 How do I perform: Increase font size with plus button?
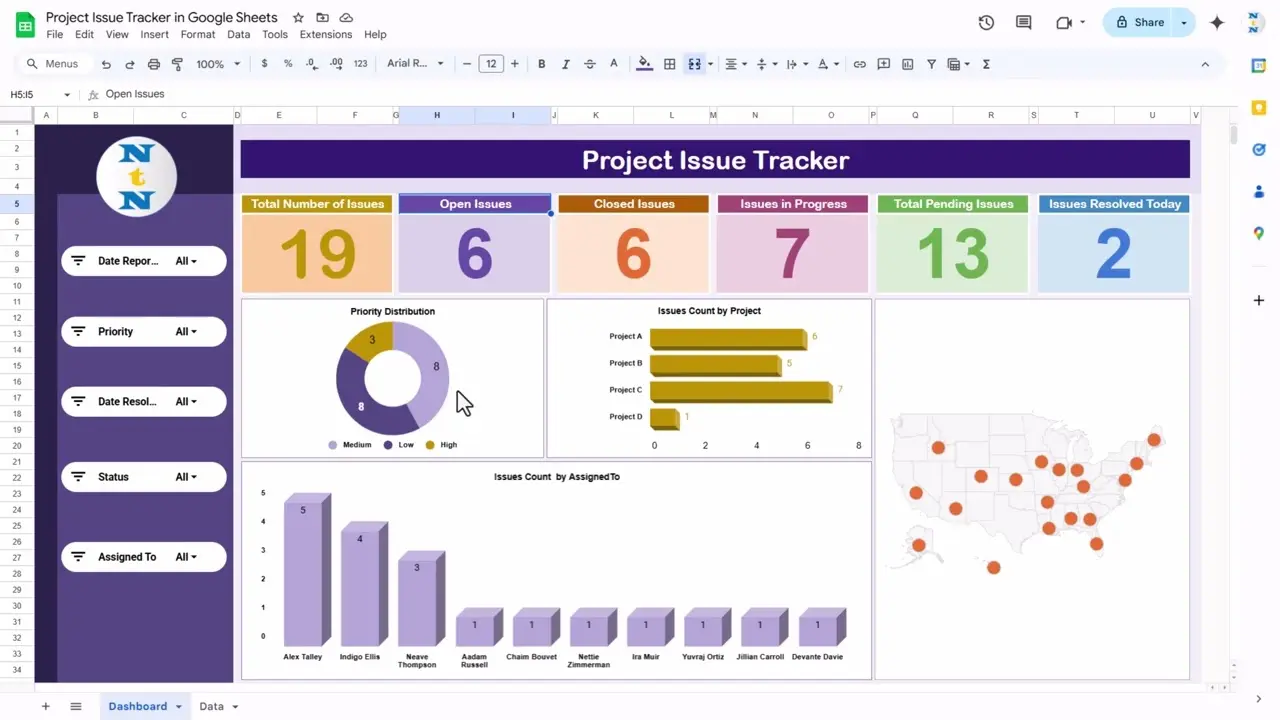[x=515, y=64]
